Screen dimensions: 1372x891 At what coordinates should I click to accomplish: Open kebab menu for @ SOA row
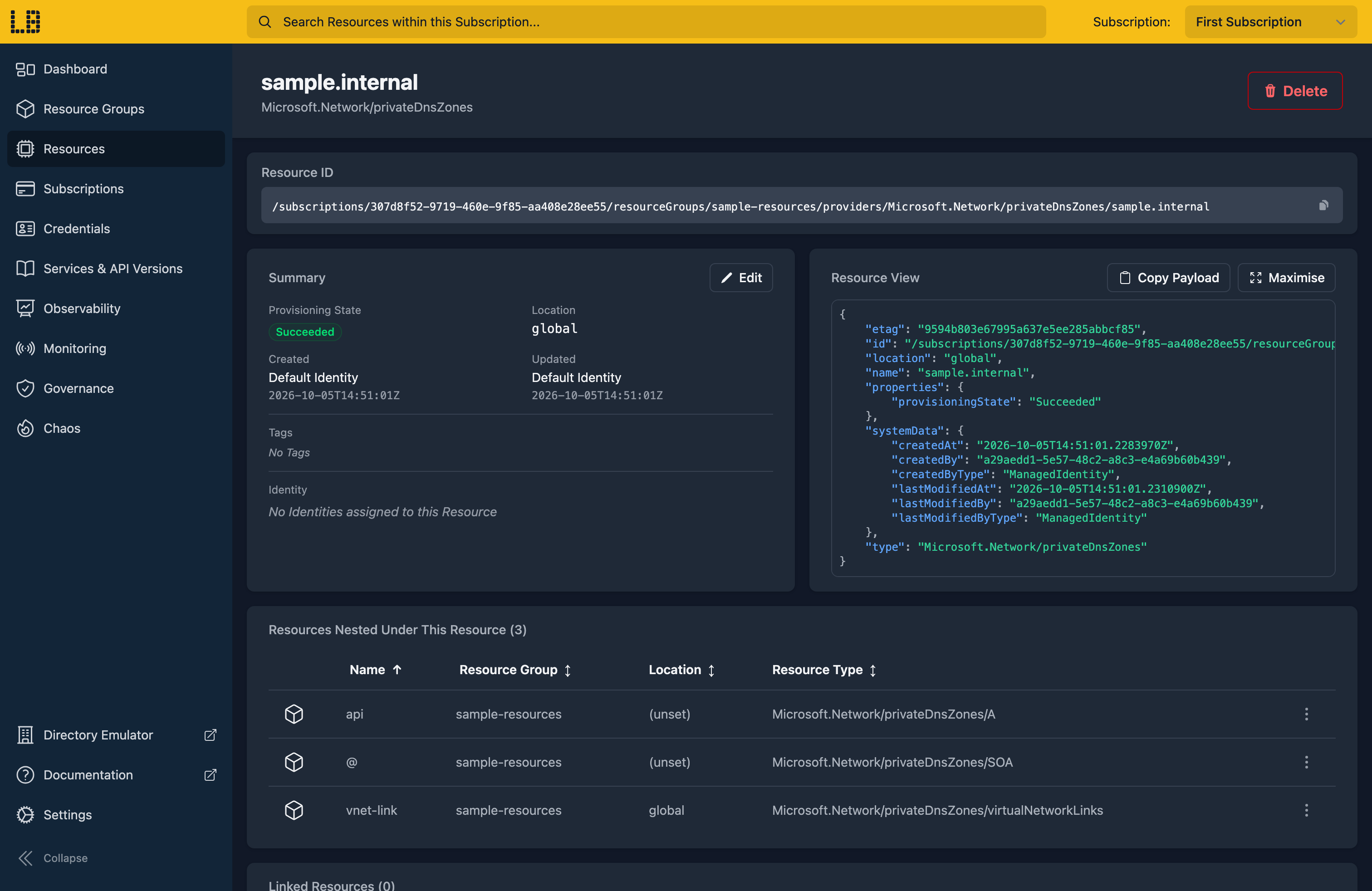[1306, 762]
